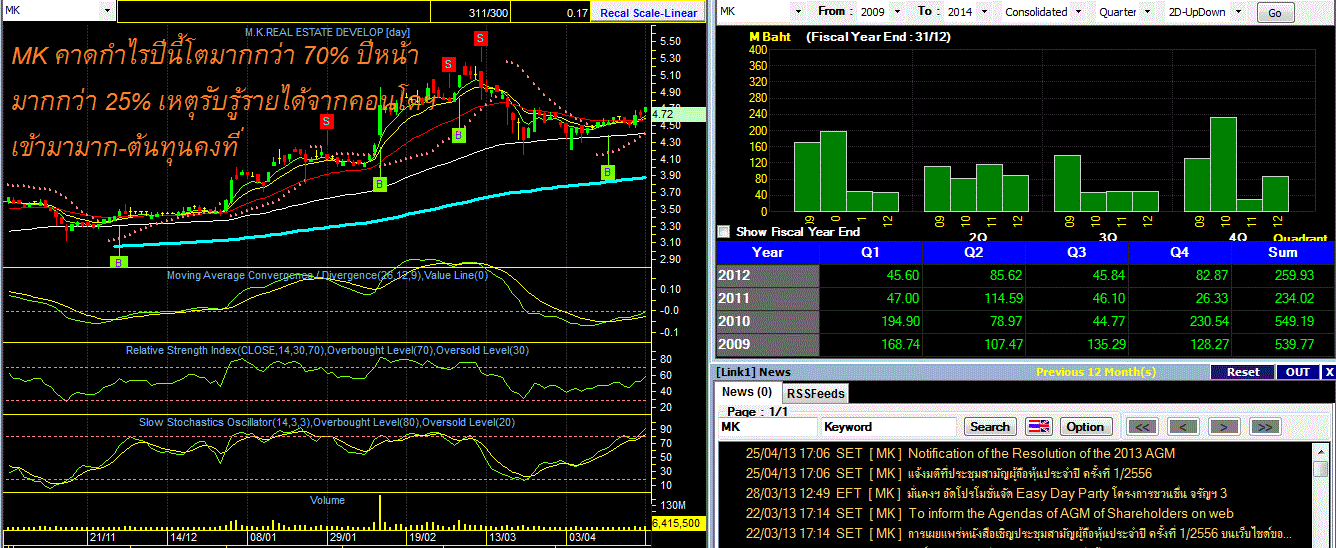The image size is (1336, 548).
Task: Select the 2011 row label
Action: (768, 299)
